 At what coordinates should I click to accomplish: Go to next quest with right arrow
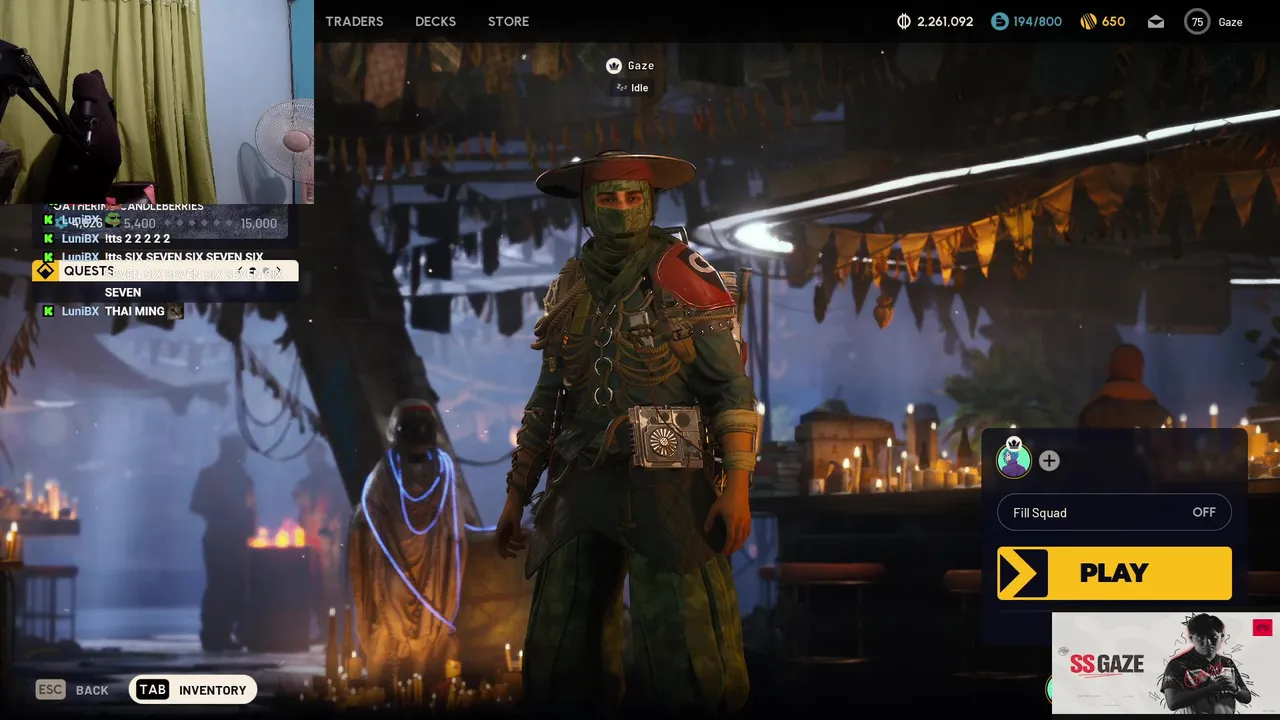pyautogui.click(x=278, y=272)
